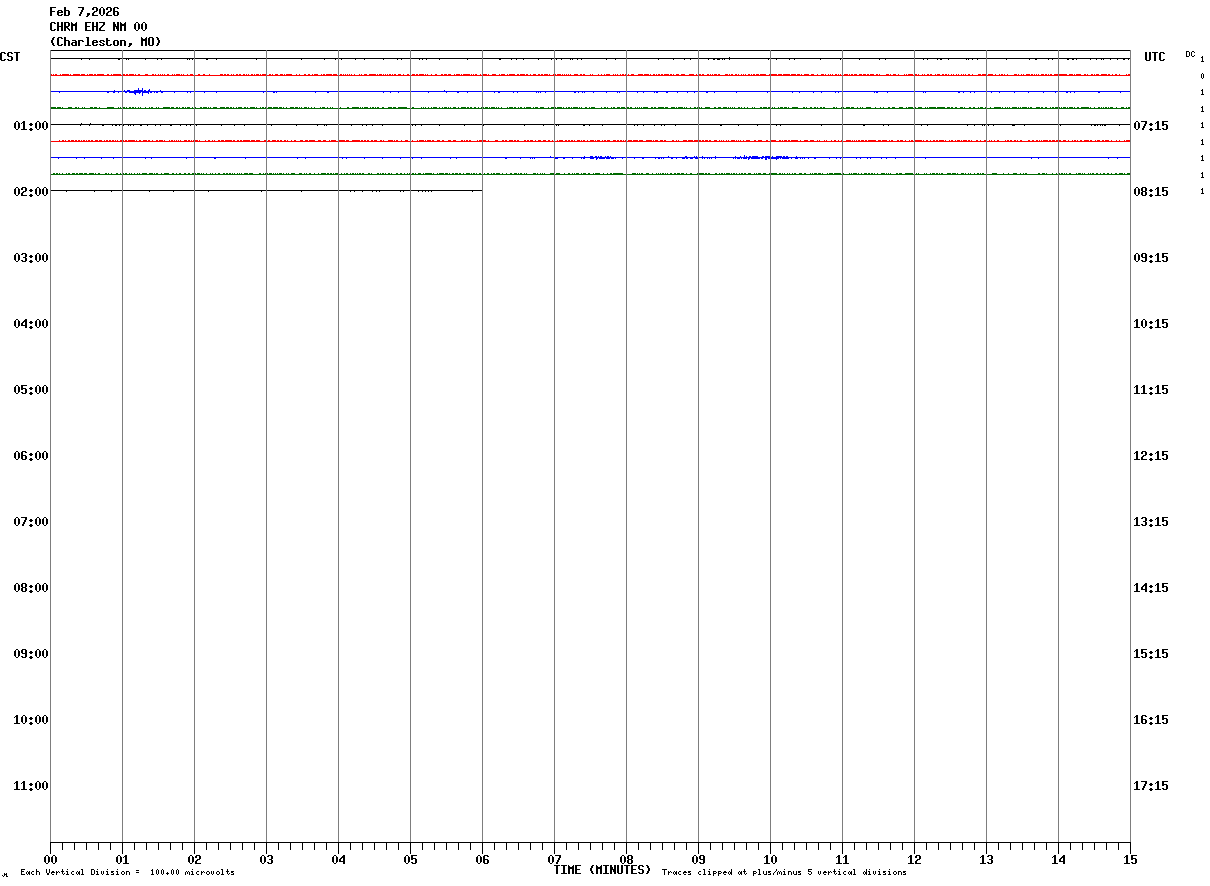This screenshot has height=886, width=1210.
Task: Select the '05:00' CST hour label
Action: 31,389
